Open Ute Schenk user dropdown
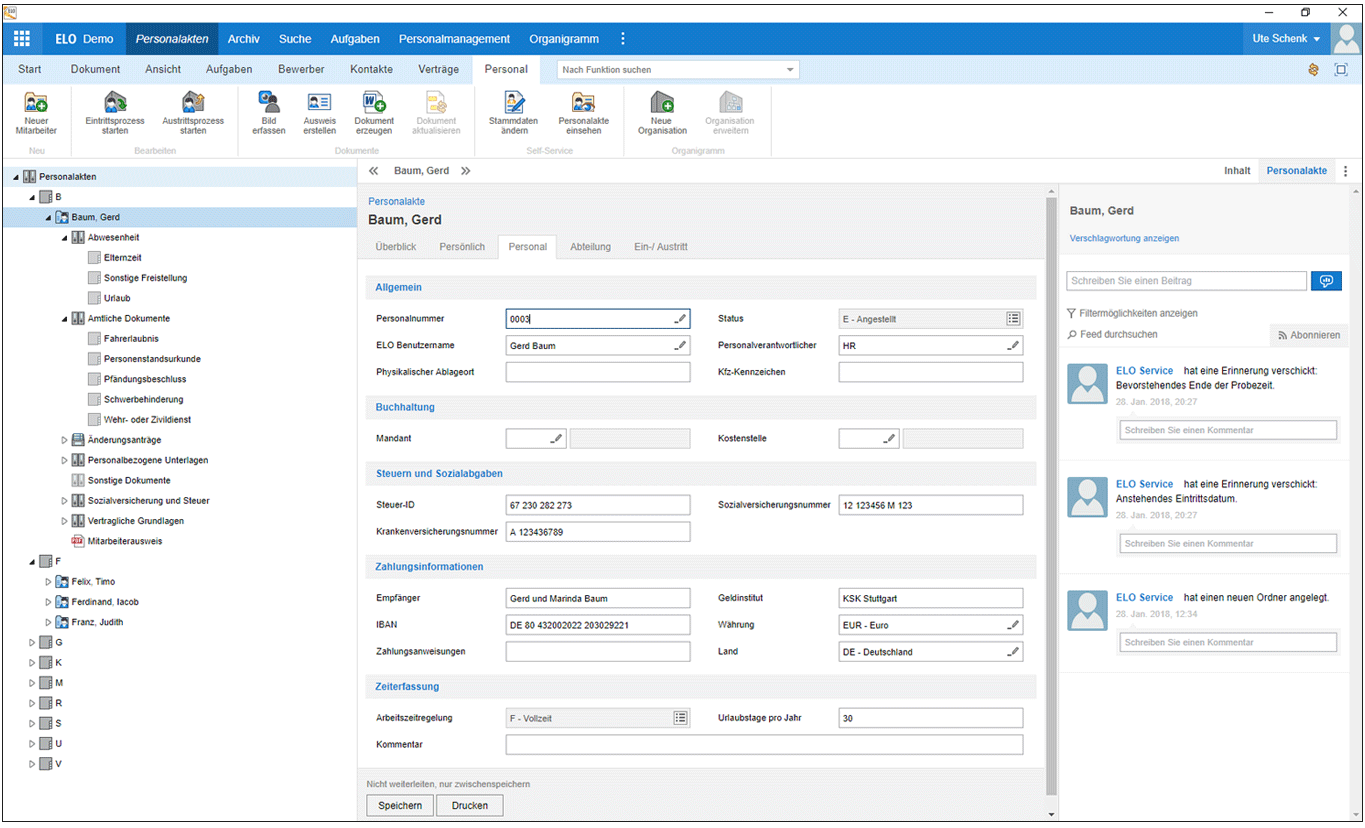The image size is (1365, 828). click(x=1286, y=39)
